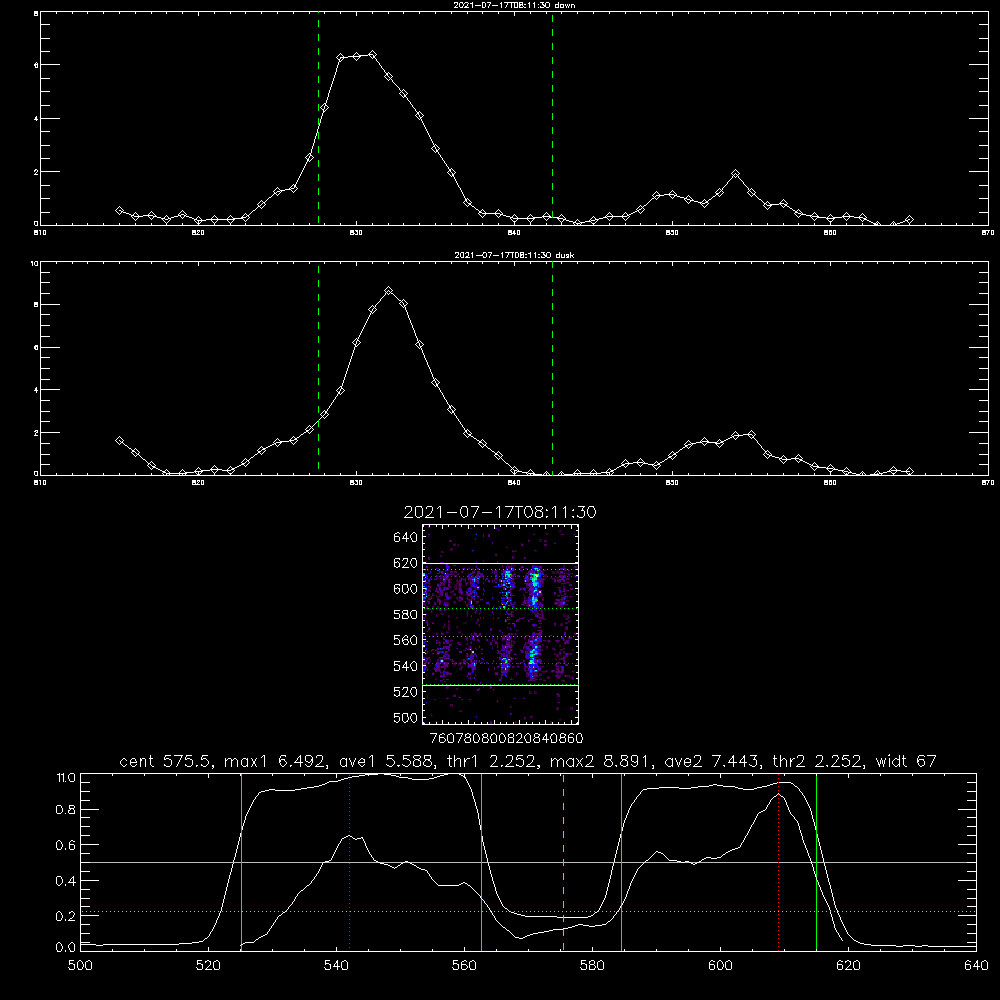Select the red dotted line near 542 in bottom plot

(x=349, y=862)
